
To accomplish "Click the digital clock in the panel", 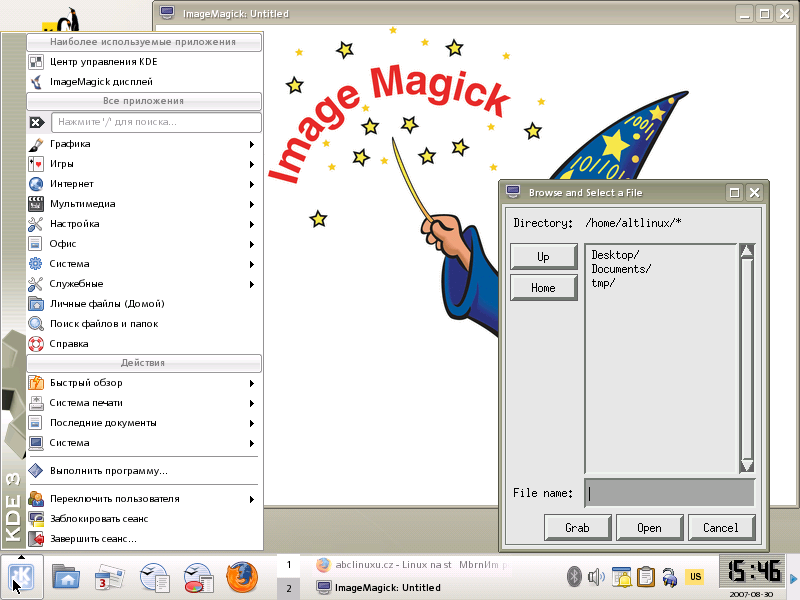I will point(754,571).
